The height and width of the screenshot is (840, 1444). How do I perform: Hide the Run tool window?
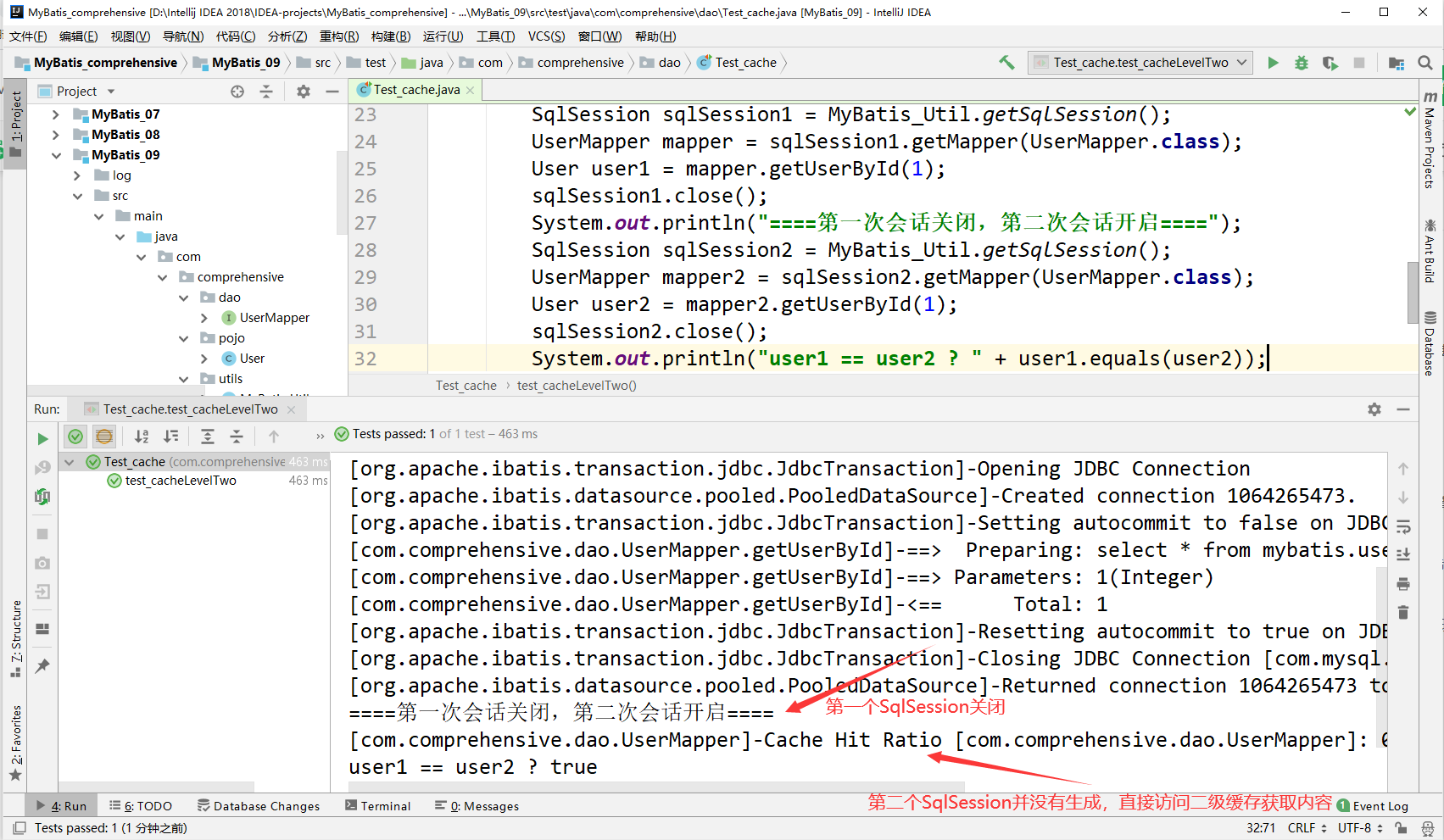pos(1403,409)
